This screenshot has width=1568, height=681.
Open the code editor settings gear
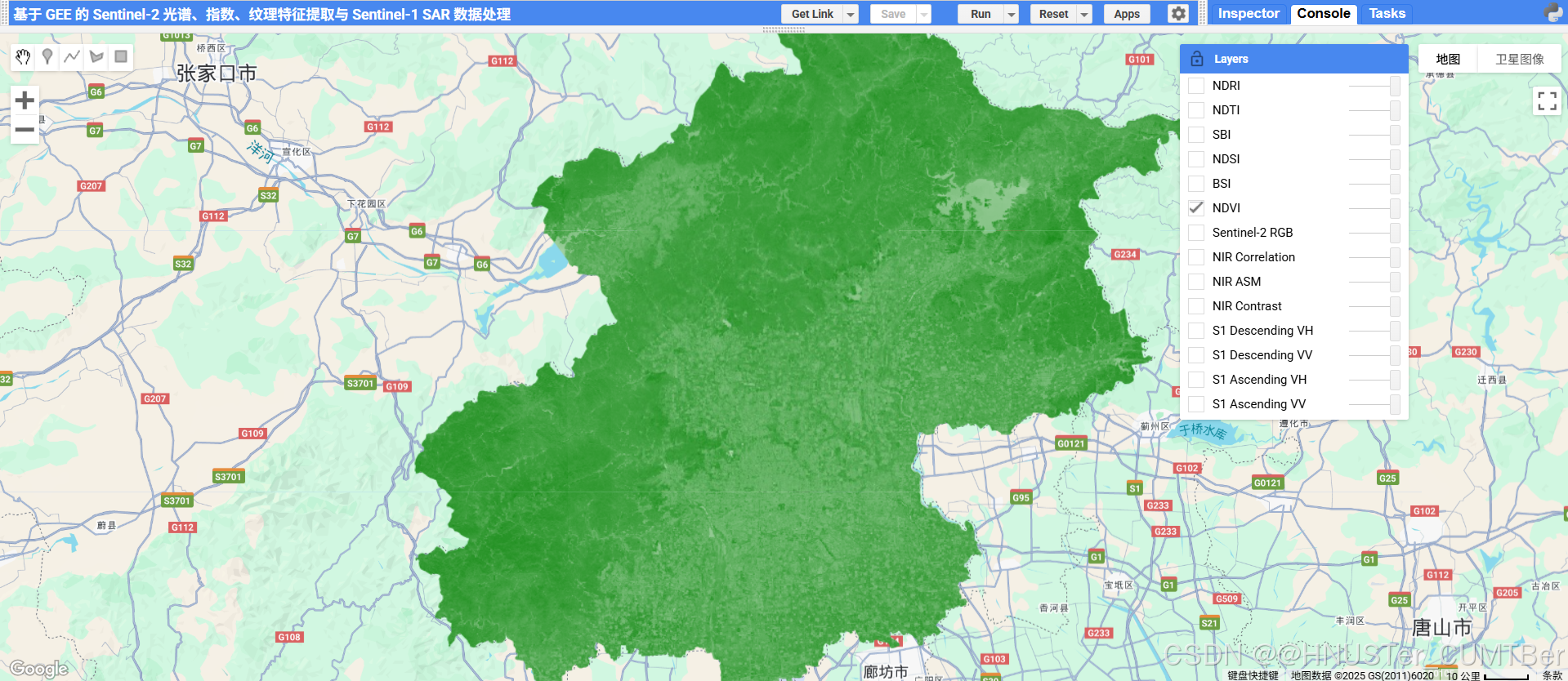[x=1177, y=14]
